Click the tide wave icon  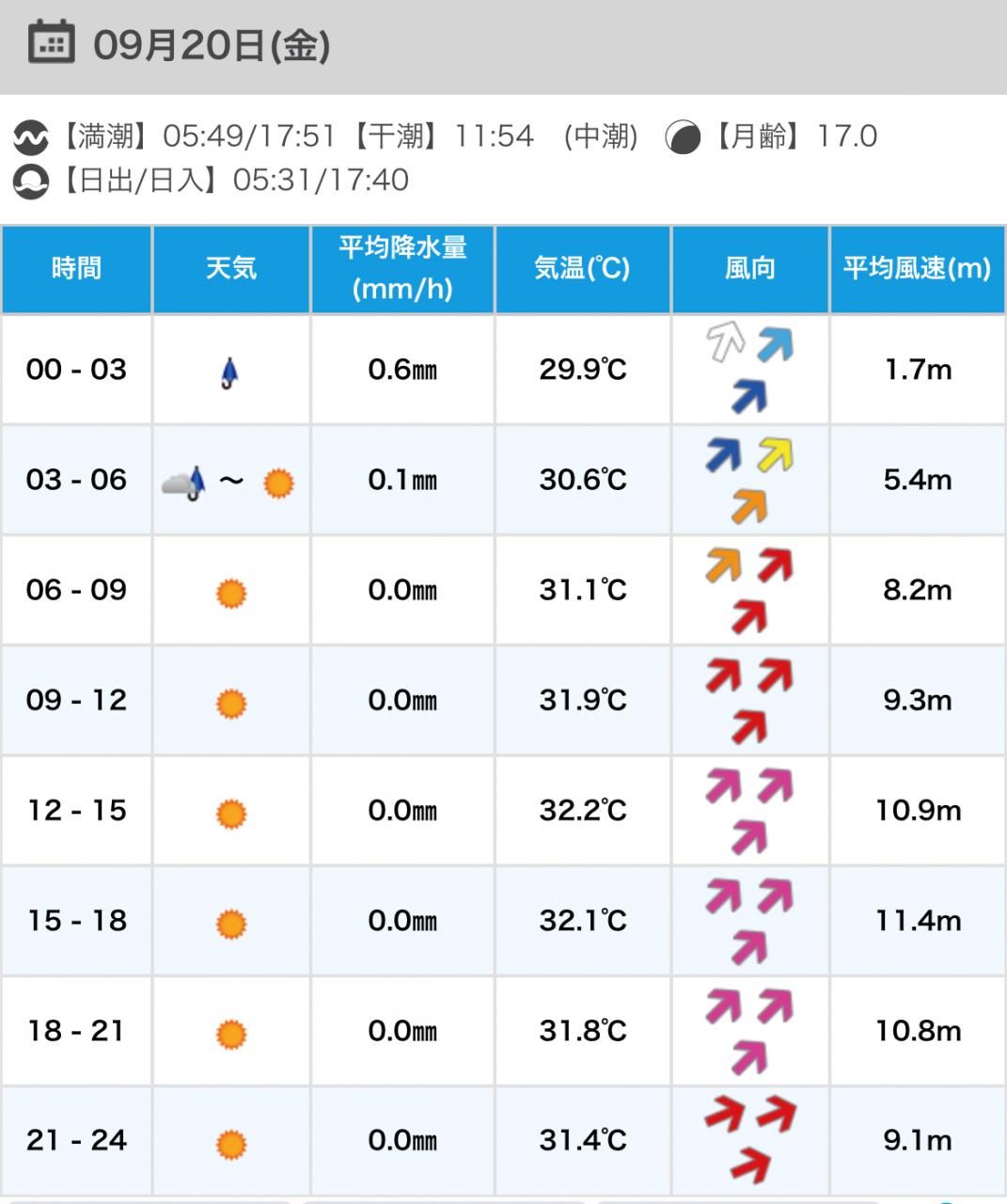pyautogui.click(x=30, y=138)
